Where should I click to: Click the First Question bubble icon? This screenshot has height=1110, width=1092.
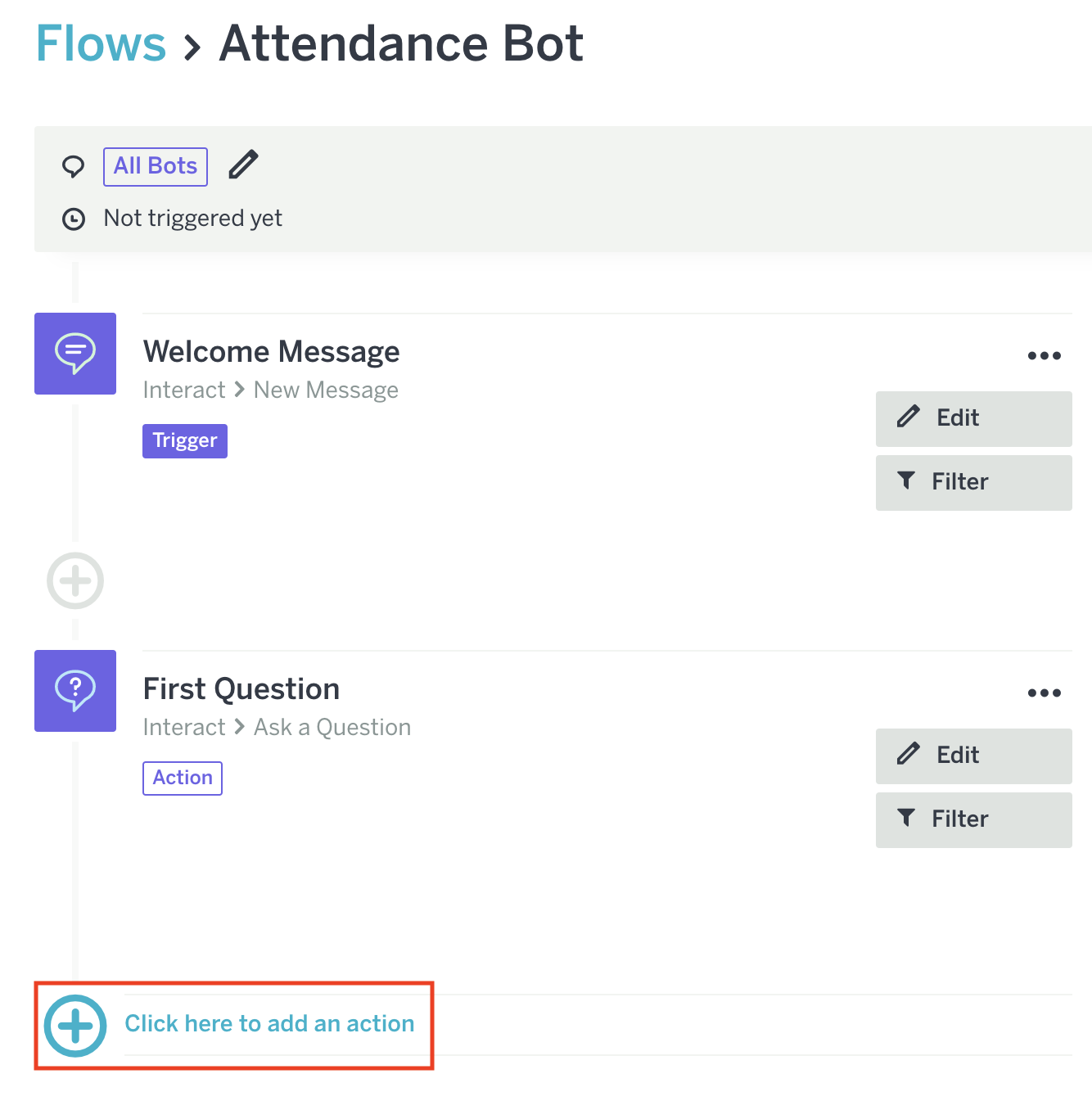75,691
